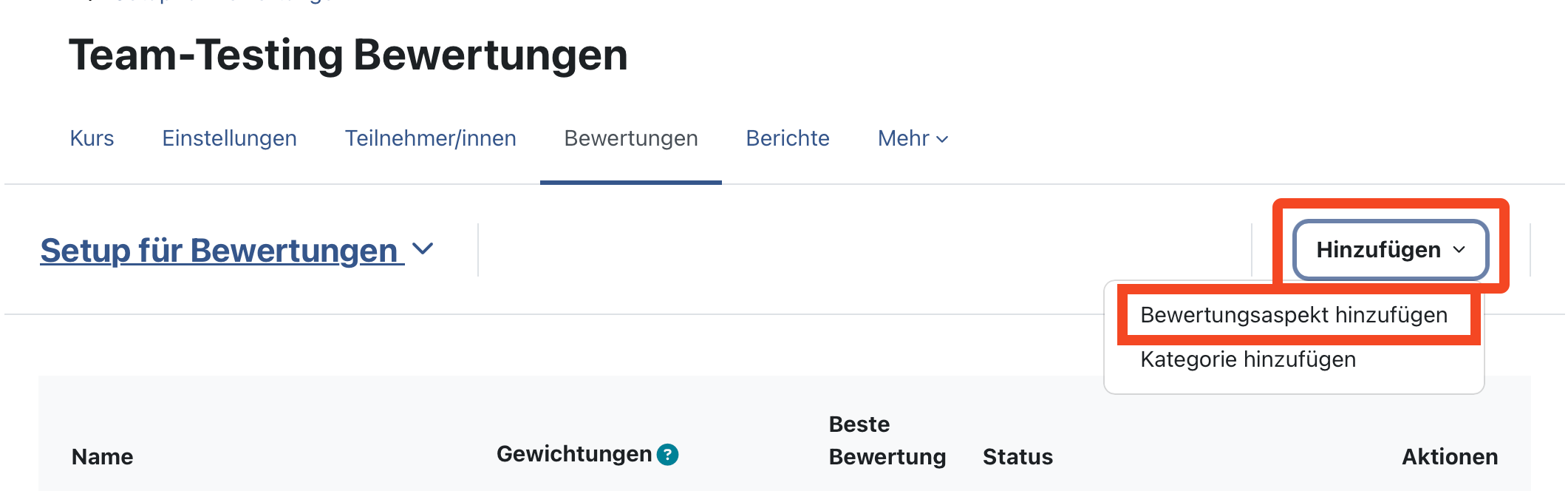Click the Beste Bewertung column header
The width and height of the screenshot is (1568, 491).
click(x=887, y=441)
